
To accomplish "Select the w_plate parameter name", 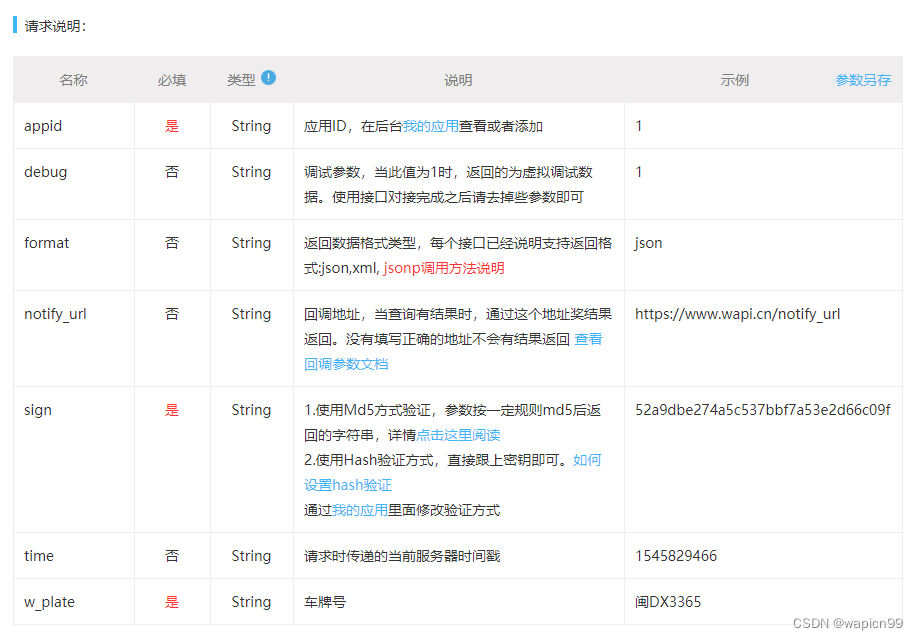I will pos(49,602).
